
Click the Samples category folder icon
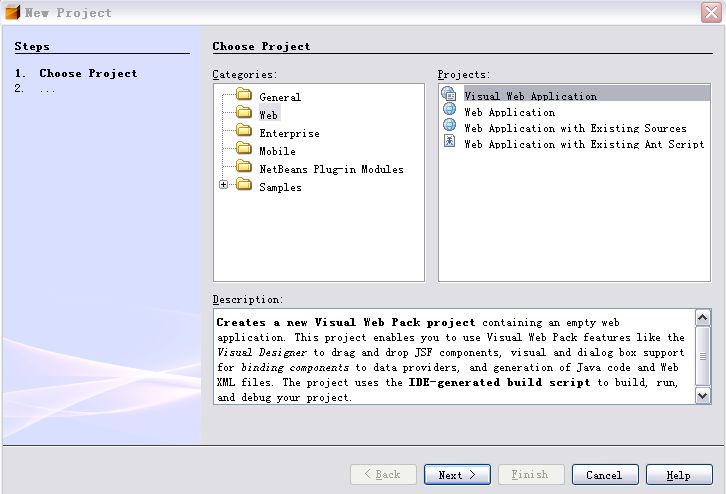(x=244, y=184)
